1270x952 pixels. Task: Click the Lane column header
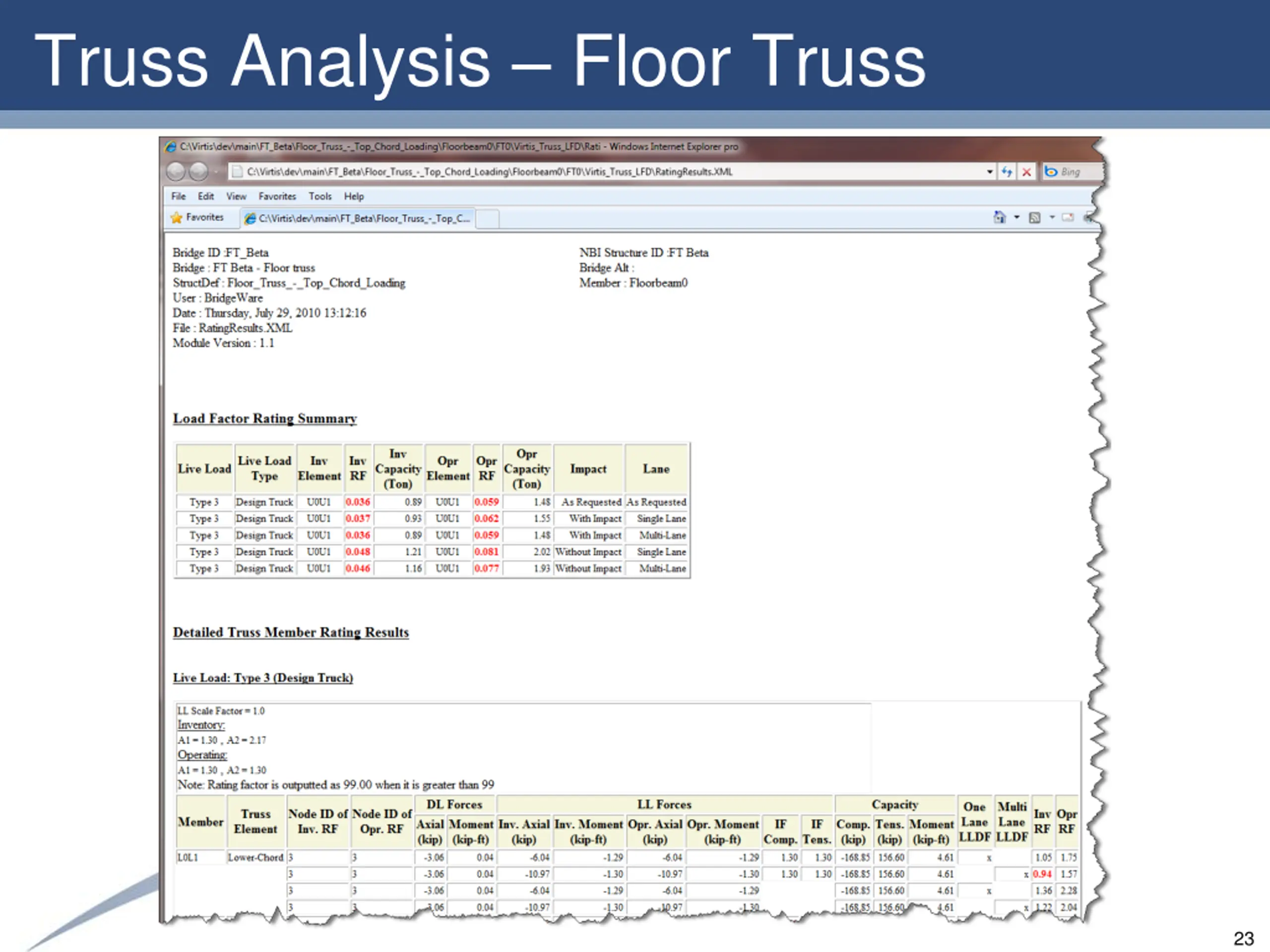pos(656,469)
